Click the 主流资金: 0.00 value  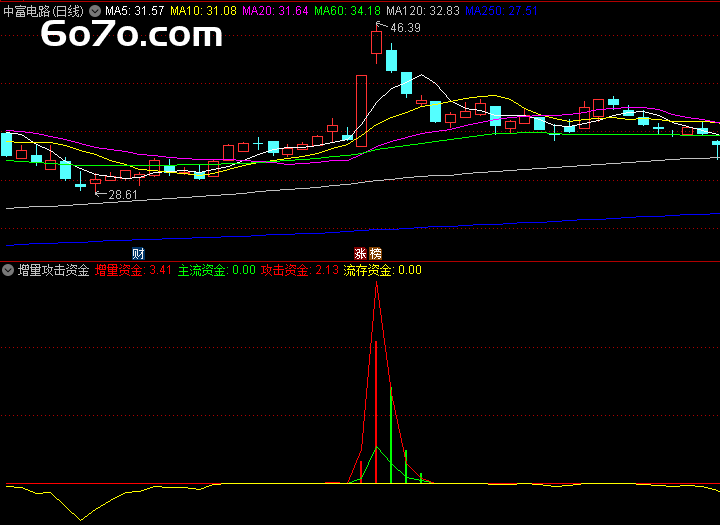(217, 270)
